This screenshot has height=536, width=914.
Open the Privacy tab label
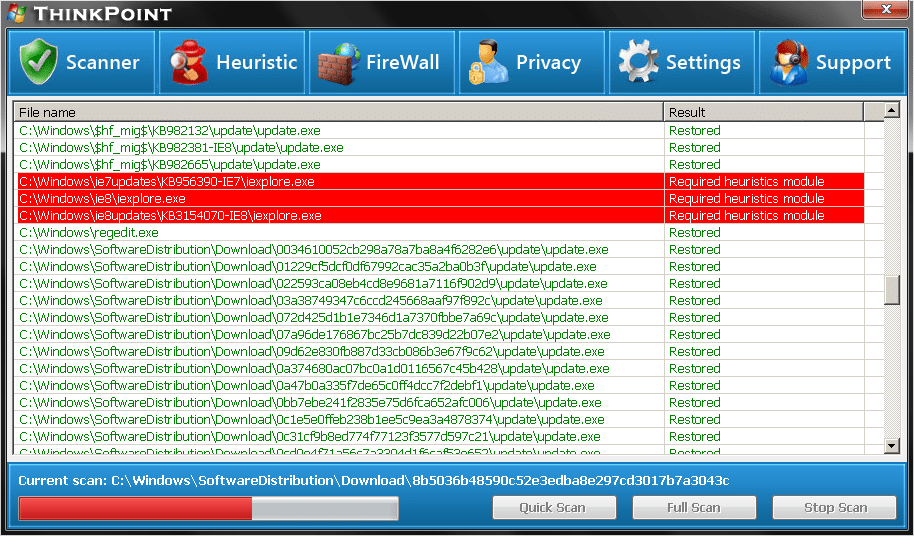[x=548, y=63]
